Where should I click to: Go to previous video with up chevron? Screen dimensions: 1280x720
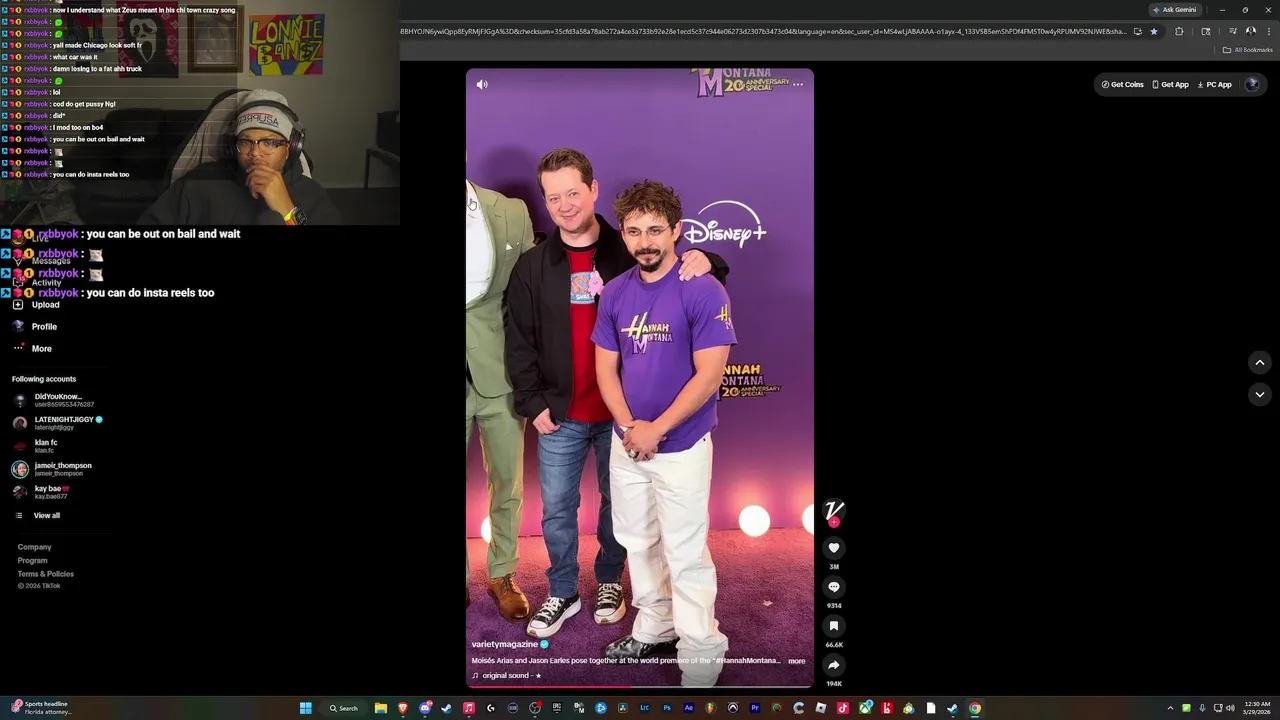pyautogui.click(x=1260, y=363)
